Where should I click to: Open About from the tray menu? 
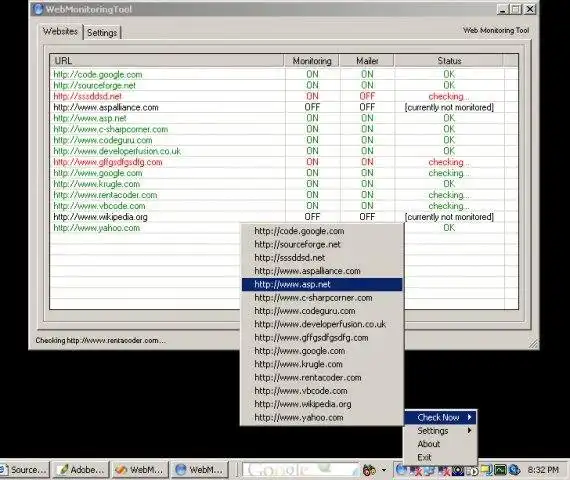click(441, 444)
